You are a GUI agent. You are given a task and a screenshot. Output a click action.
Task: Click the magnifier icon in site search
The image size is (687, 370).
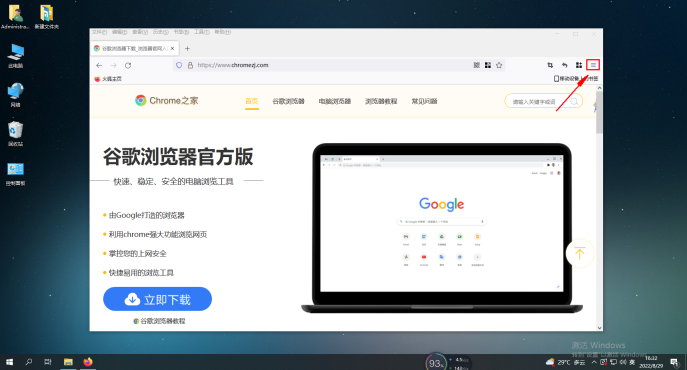coord(574,101)
